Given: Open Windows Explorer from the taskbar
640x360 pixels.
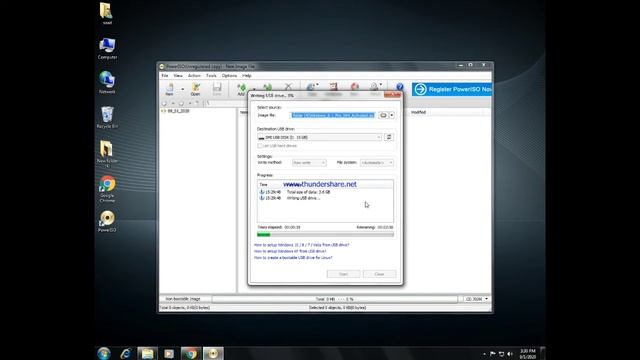Looking at the screenshot, I should 147,353.
